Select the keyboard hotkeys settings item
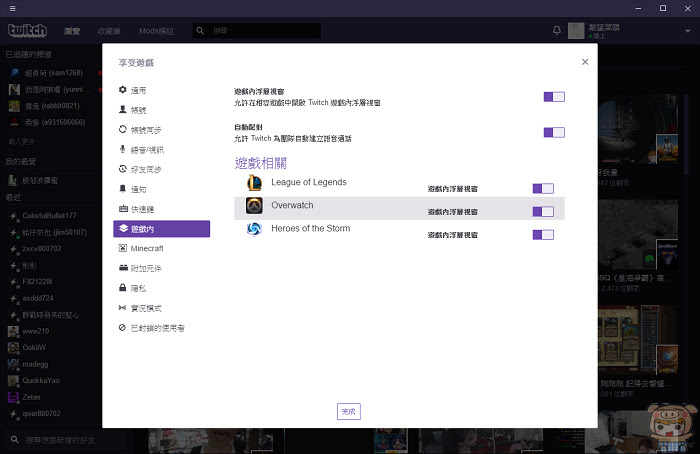 pos(162,209)
